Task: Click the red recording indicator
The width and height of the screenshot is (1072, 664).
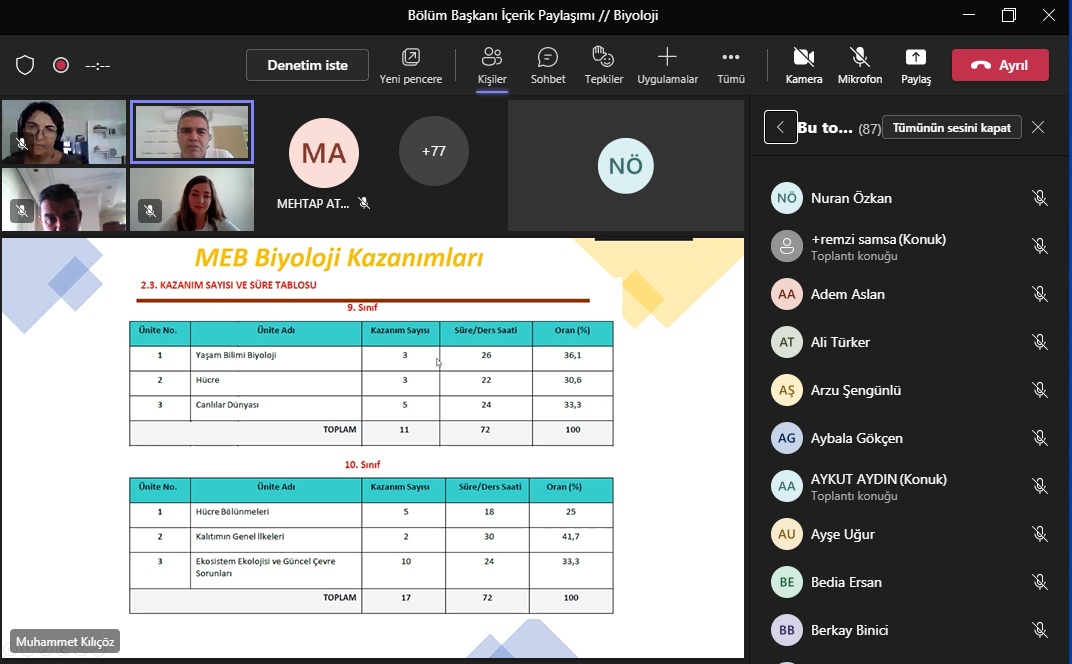Action: click(x=61, y=65)
